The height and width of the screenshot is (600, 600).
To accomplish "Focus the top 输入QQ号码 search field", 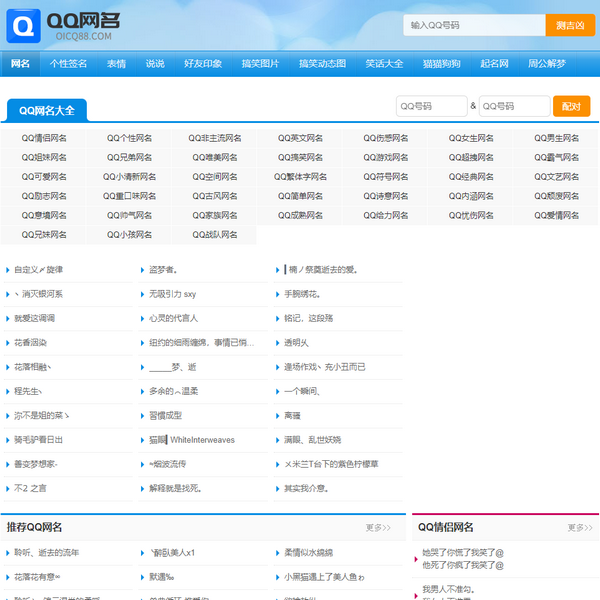I will (x=474, y=25).
